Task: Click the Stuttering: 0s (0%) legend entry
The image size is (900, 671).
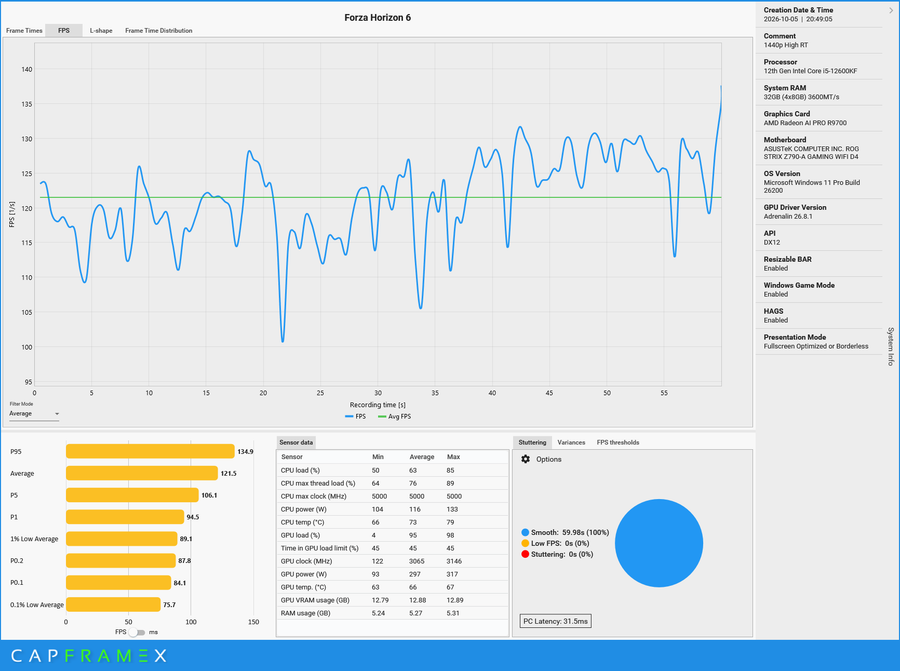Action: (x=557, y=554)
